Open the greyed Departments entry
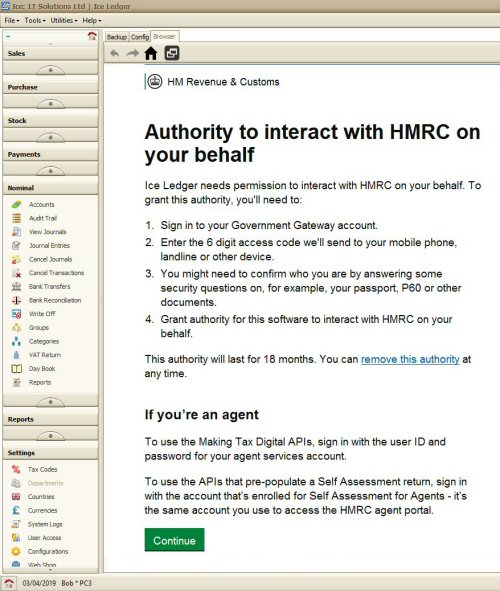 [45, 483]
